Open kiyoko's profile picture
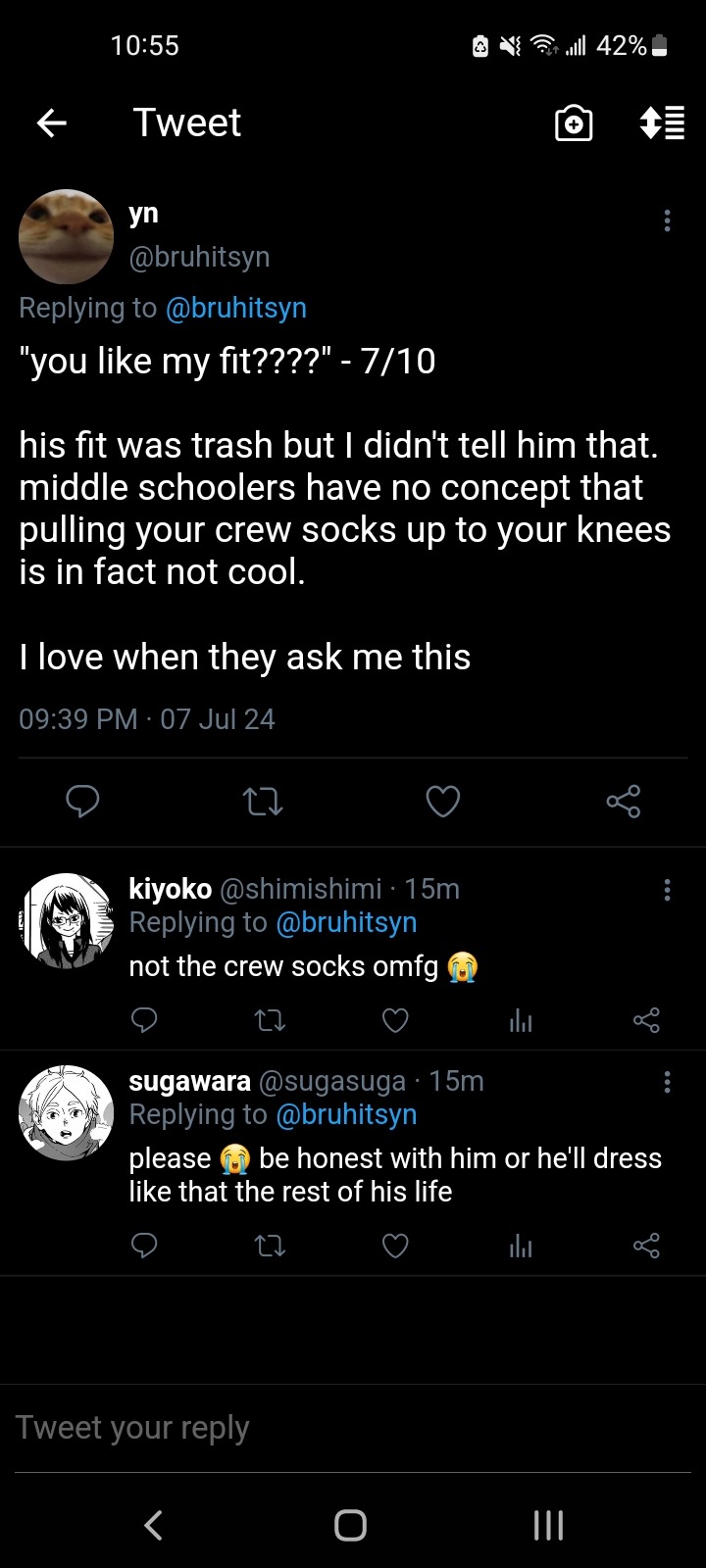706x1568 pixels. (x=67, y=921)
